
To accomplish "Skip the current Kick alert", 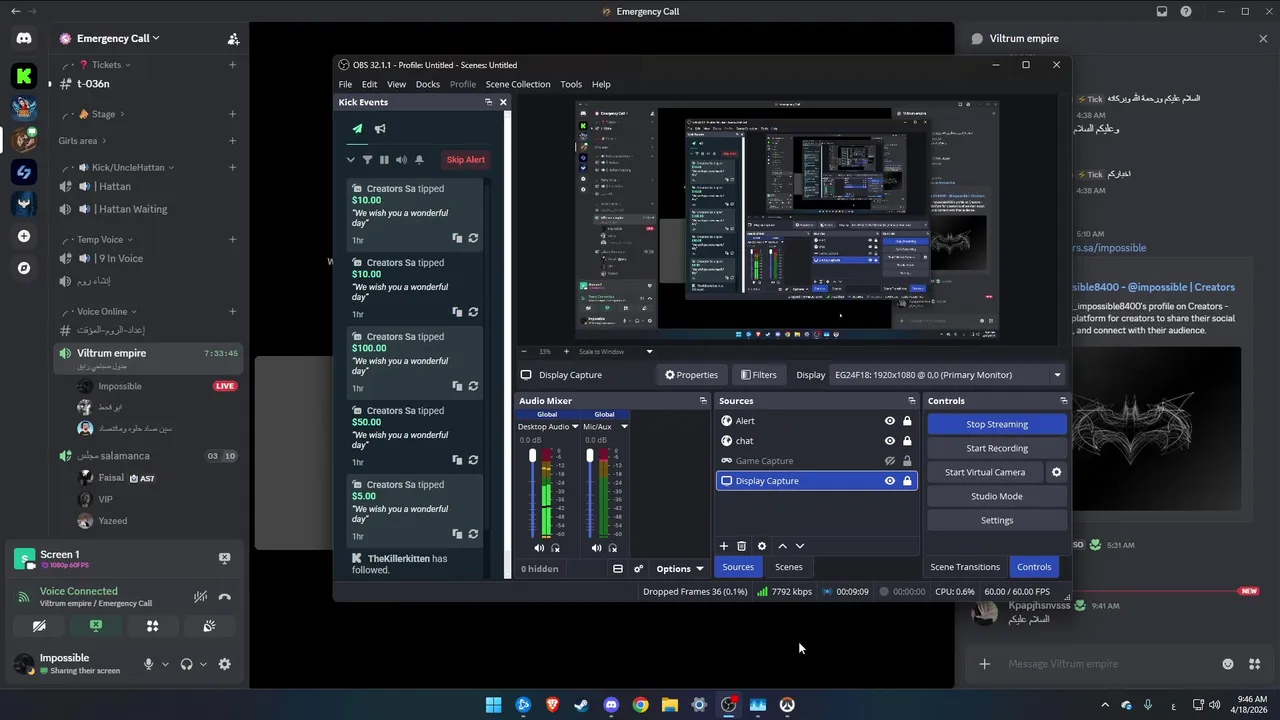I will 466,160.
